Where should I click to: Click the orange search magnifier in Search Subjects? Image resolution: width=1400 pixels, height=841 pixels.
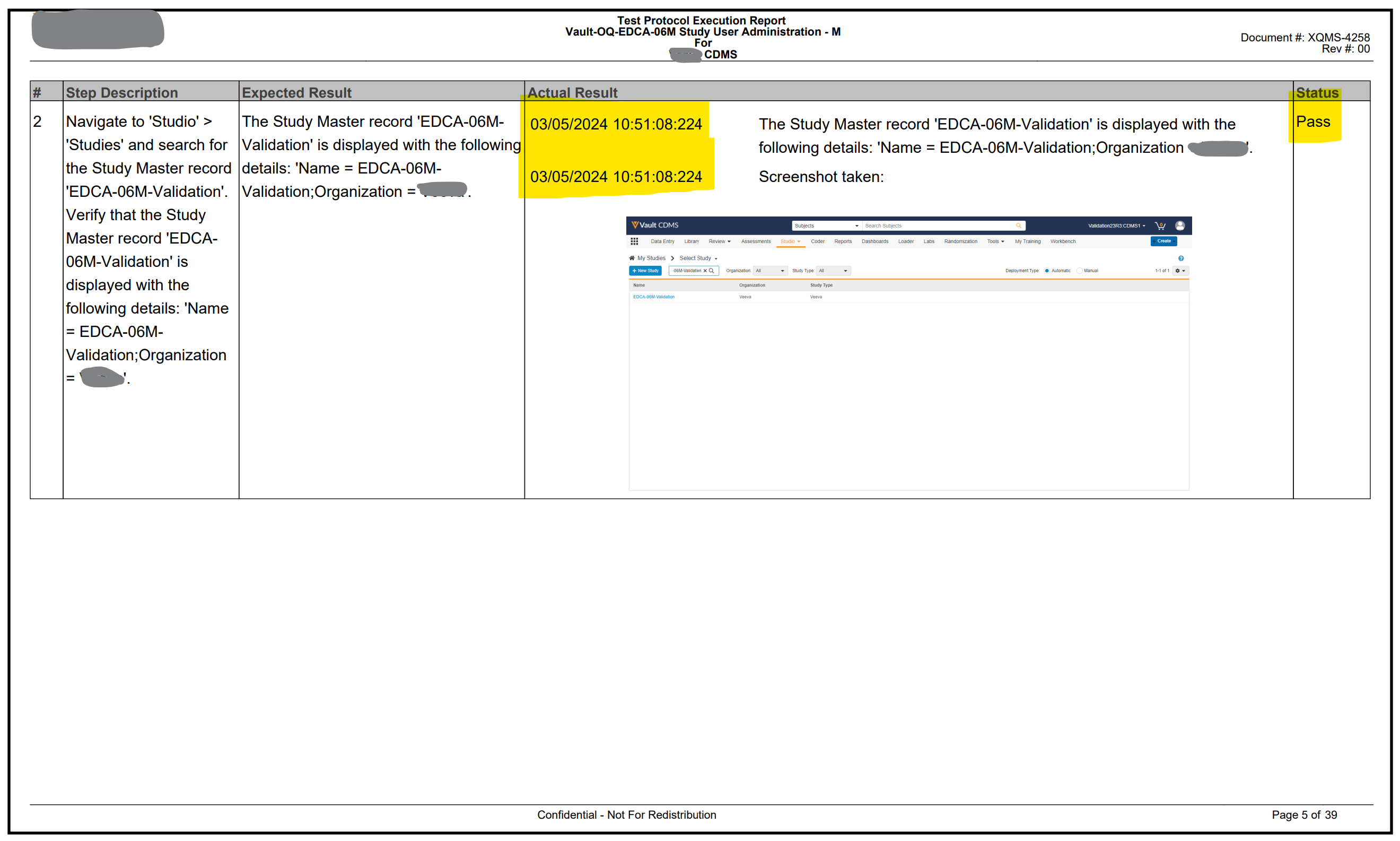[x=1018, y=226]
